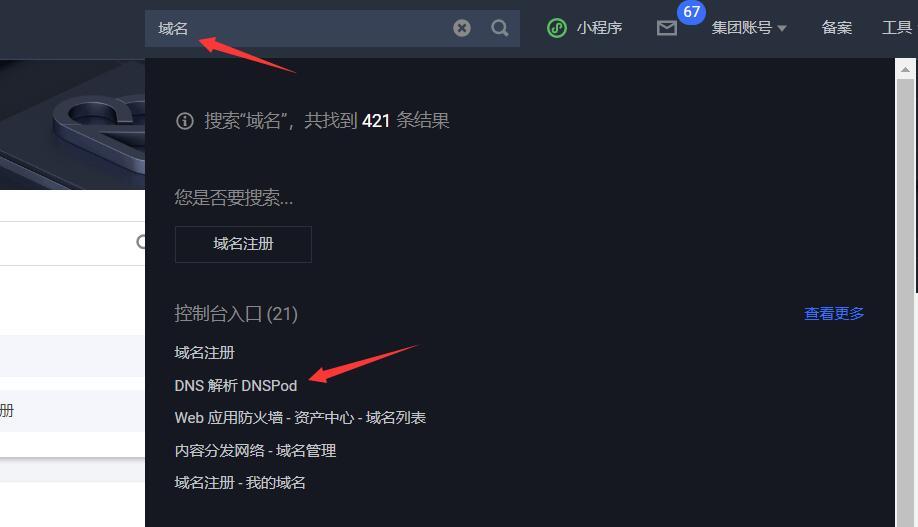Expand the 集团账号 dropdown arrow
The image size is (918, 527).
[x=782, y=28]
